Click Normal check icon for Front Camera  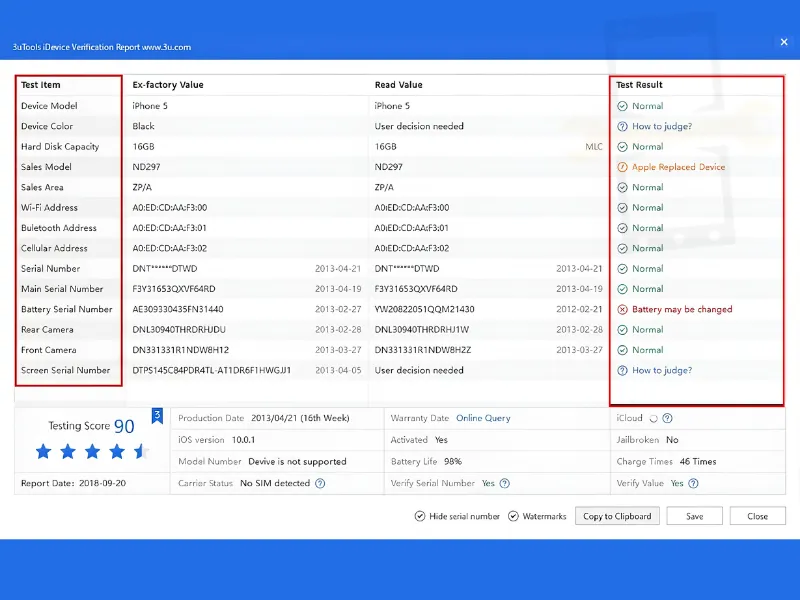click(622, 350)
